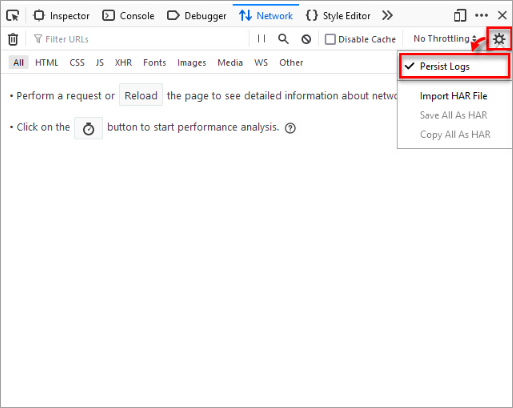The image size is (513, 408).
Task: Filter requests by Media
Action: tap(230, 63)
